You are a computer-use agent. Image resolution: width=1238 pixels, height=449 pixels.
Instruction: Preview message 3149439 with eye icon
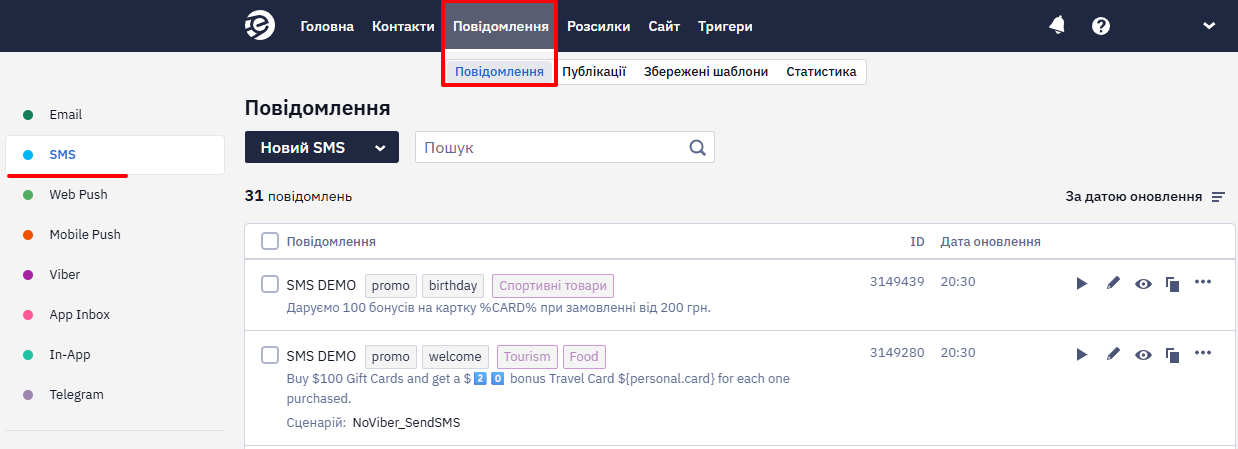[1143, 284]
